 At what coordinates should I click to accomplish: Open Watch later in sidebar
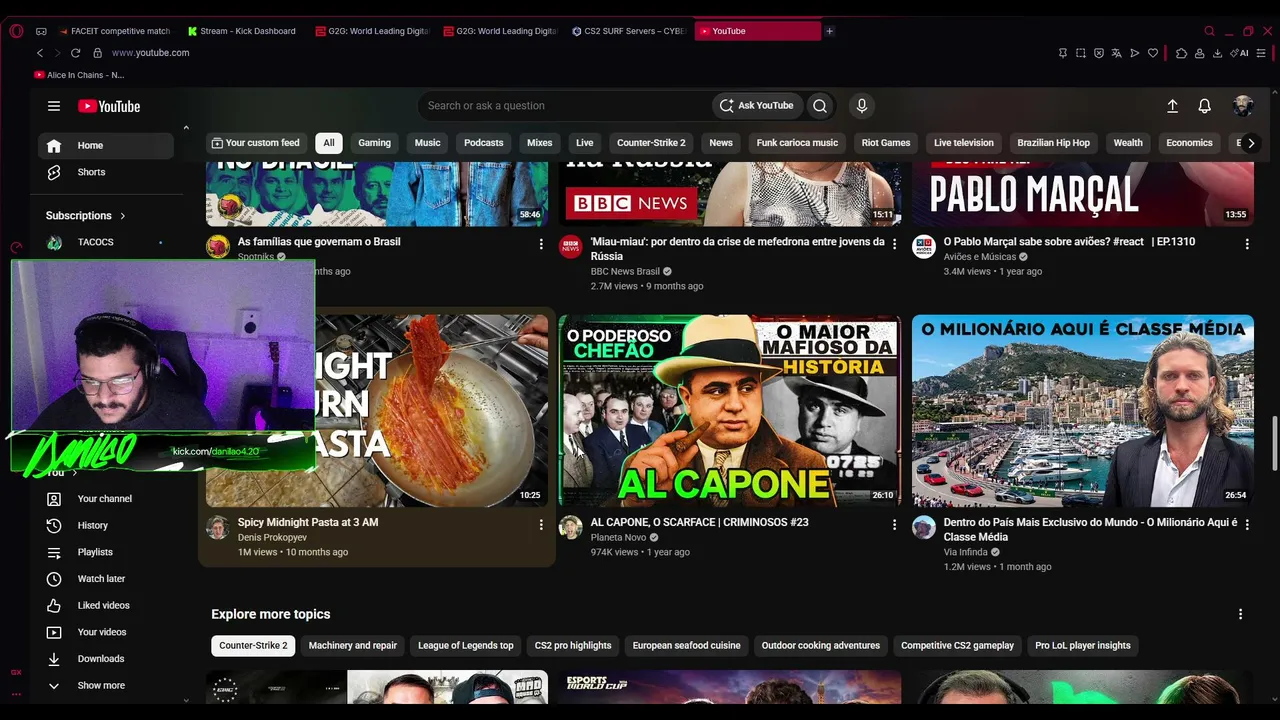(106, 579)
